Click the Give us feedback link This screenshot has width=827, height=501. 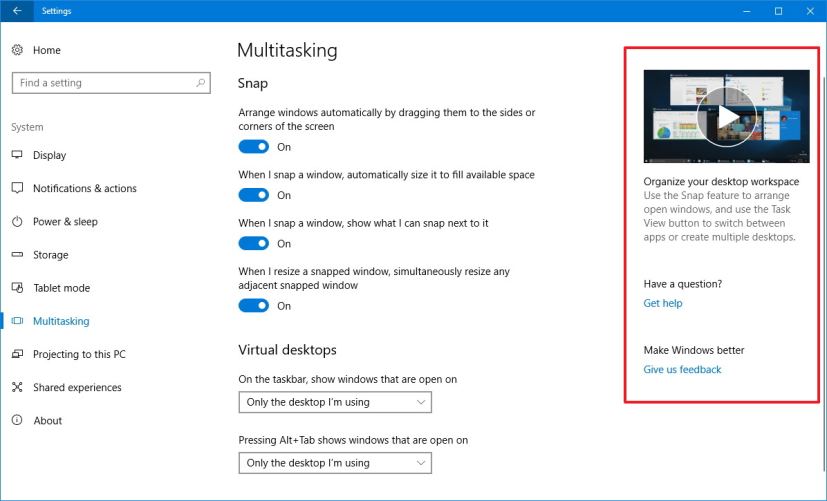coord(682,370)
